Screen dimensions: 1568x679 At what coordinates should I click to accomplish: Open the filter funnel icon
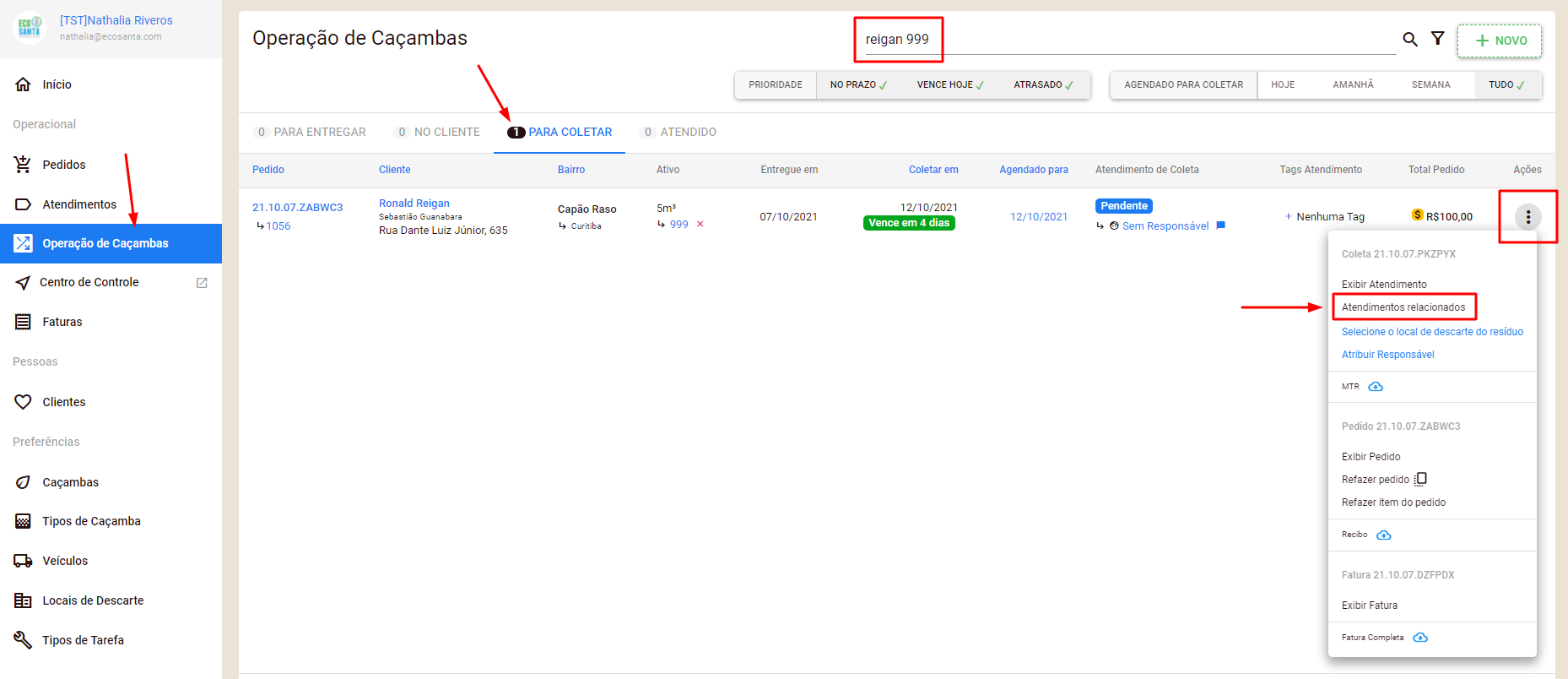click(x=1437, y=39)
